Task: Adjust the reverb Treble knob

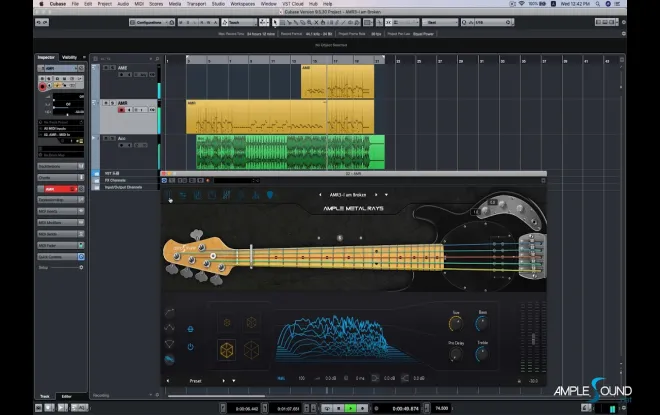Action: 482,354
